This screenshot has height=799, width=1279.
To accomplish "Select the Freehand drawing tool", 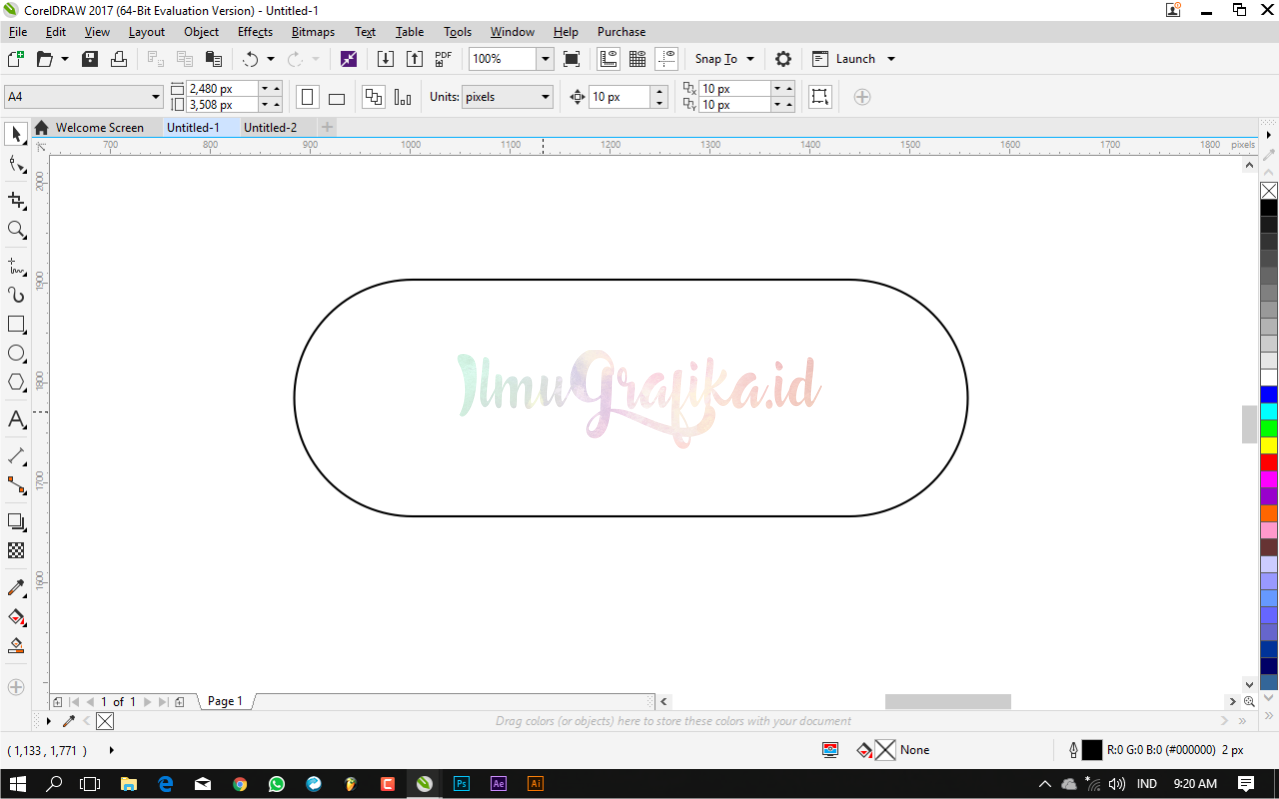I will coord(16,266).
